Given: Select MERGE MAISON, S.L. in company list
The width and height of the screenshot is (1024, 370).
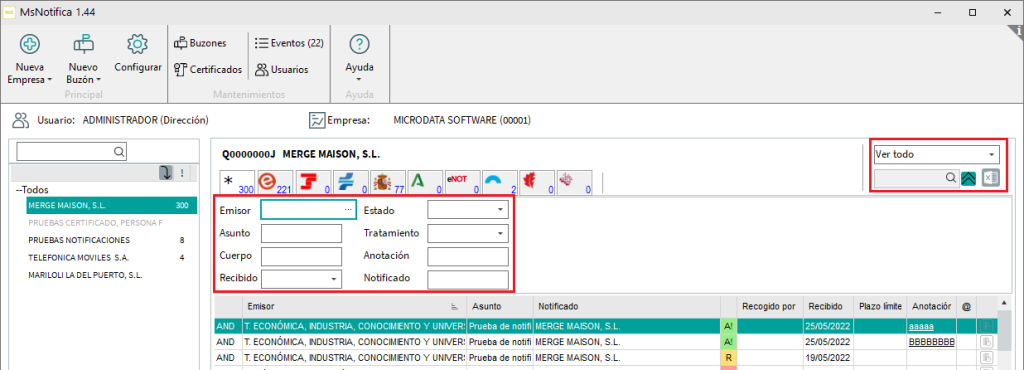Looking at the screenshot, I should point(112,206).
